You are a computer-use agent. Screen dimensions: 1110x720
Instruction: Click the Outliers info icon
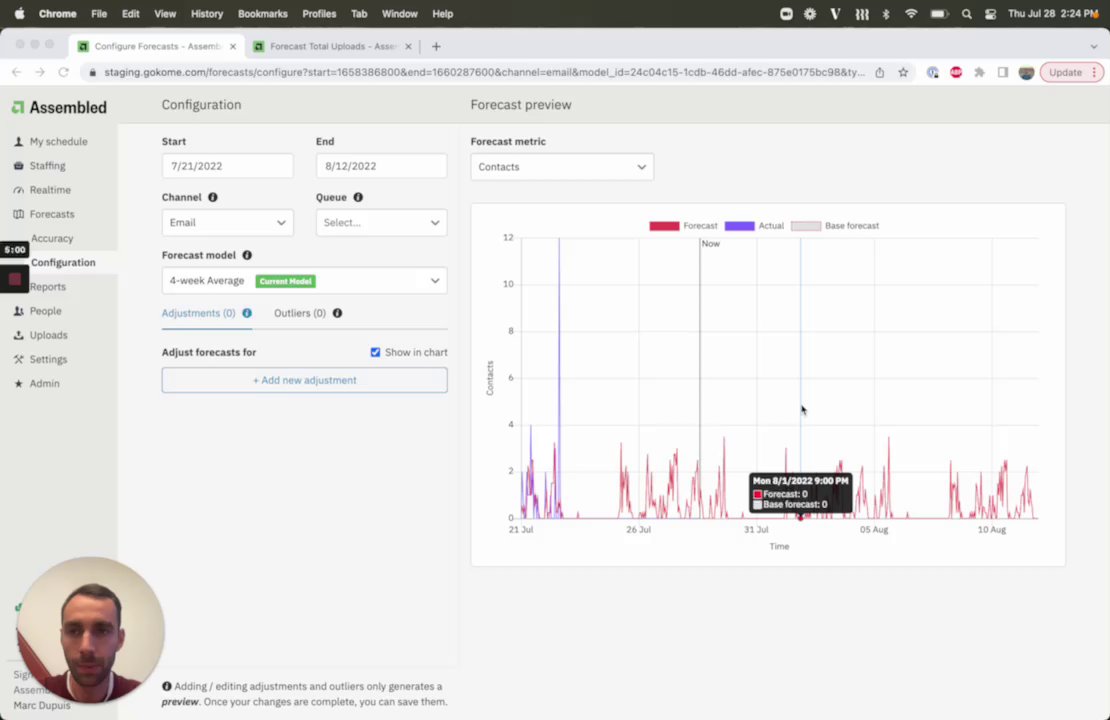pyautogui.click(x=338, y=313)
